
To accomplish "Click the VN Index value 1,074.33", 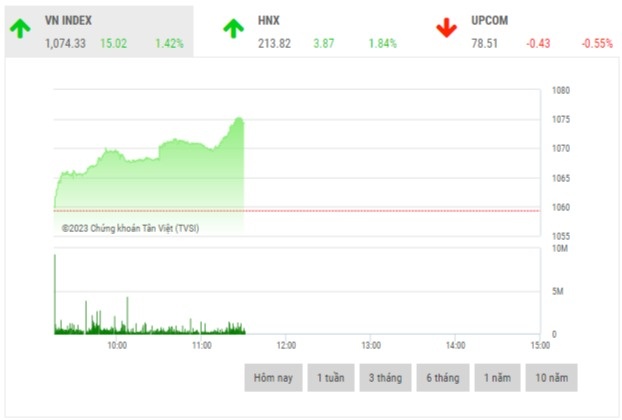I will (66, 43).
